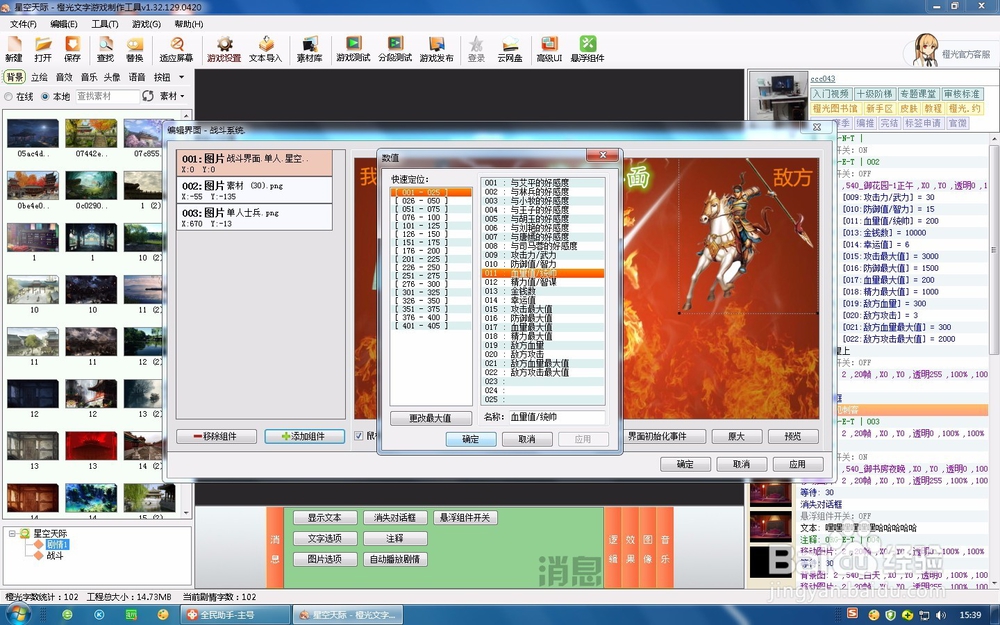Viewport: 1000px width, 625px height.
Task: Click 应用 in the 编辑界面 dialog
Action: (x=797, y=464)
